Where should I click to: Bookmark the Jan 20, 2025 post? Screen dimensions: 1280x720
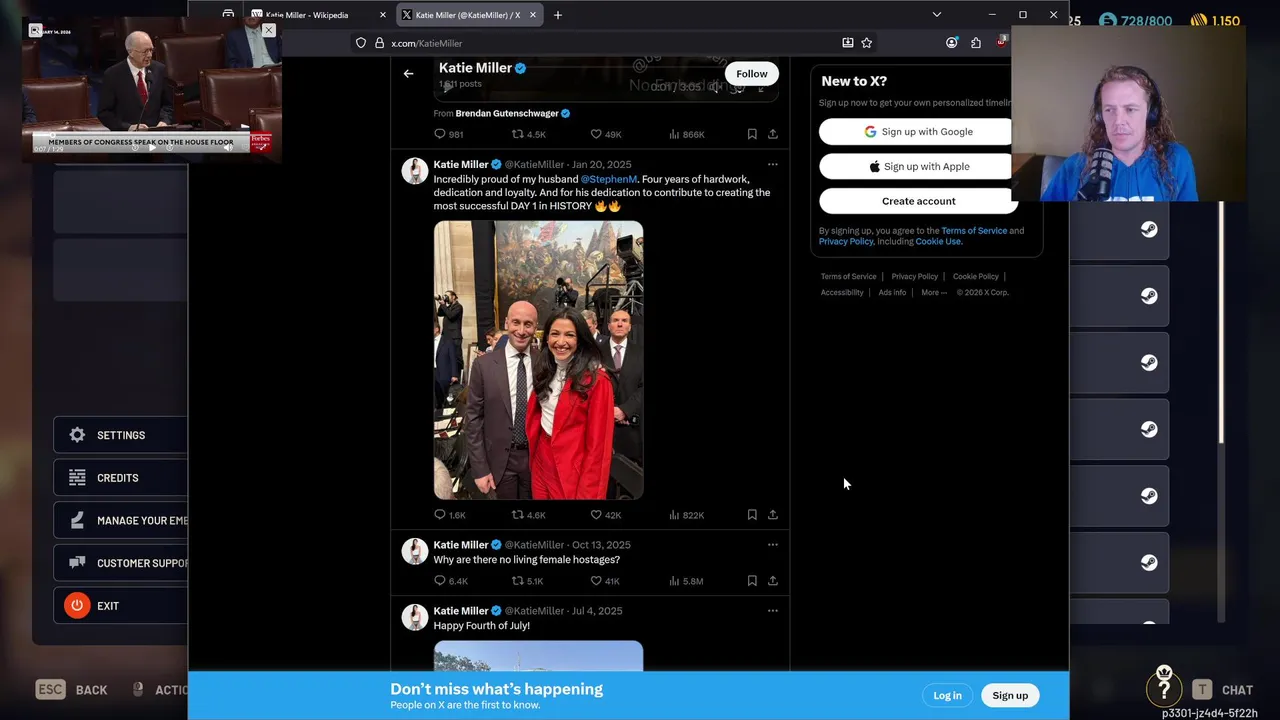click(x=752, y=515)
